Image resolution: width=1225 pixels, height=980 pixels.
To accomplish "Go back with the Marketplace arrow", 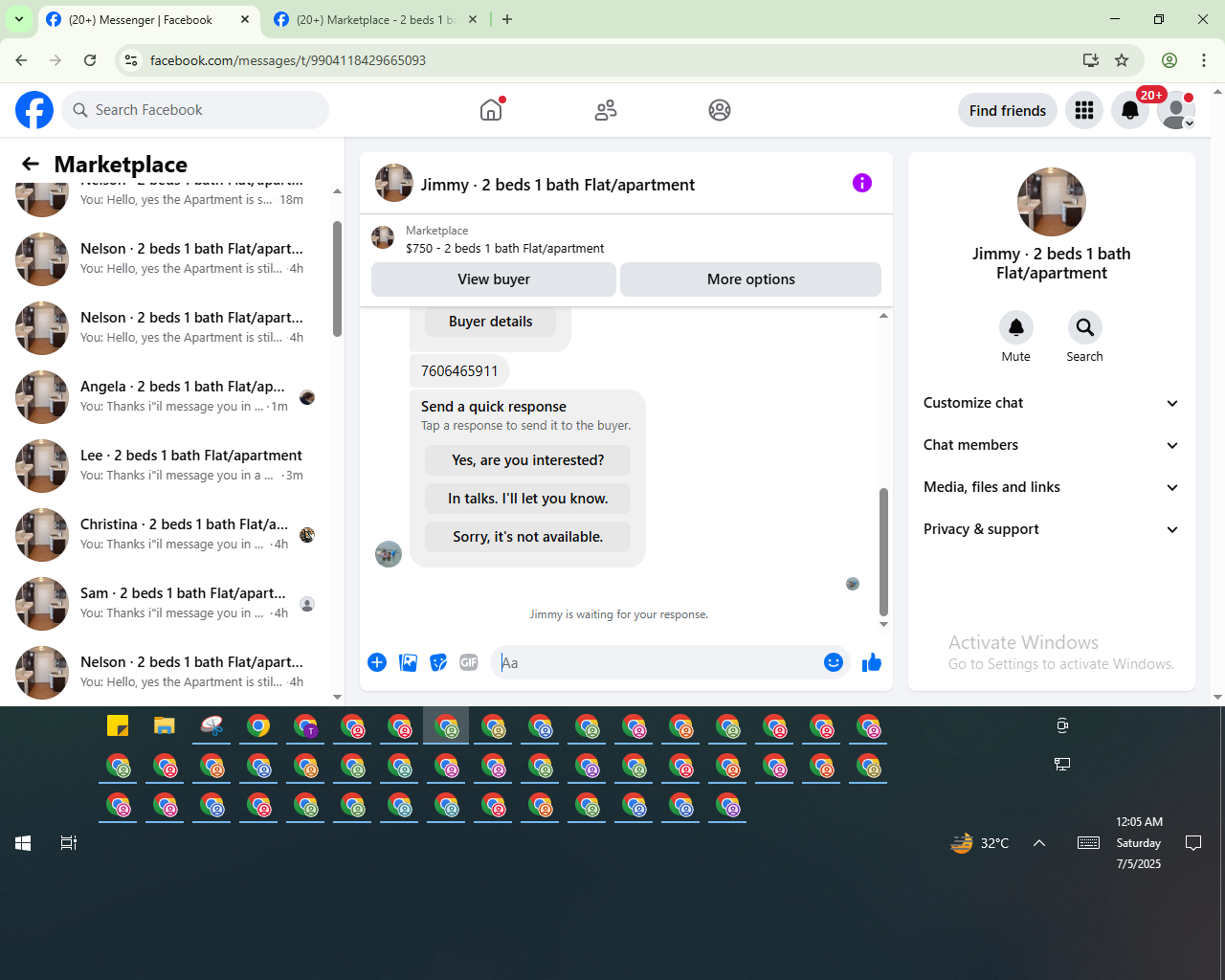I will 31,164.
